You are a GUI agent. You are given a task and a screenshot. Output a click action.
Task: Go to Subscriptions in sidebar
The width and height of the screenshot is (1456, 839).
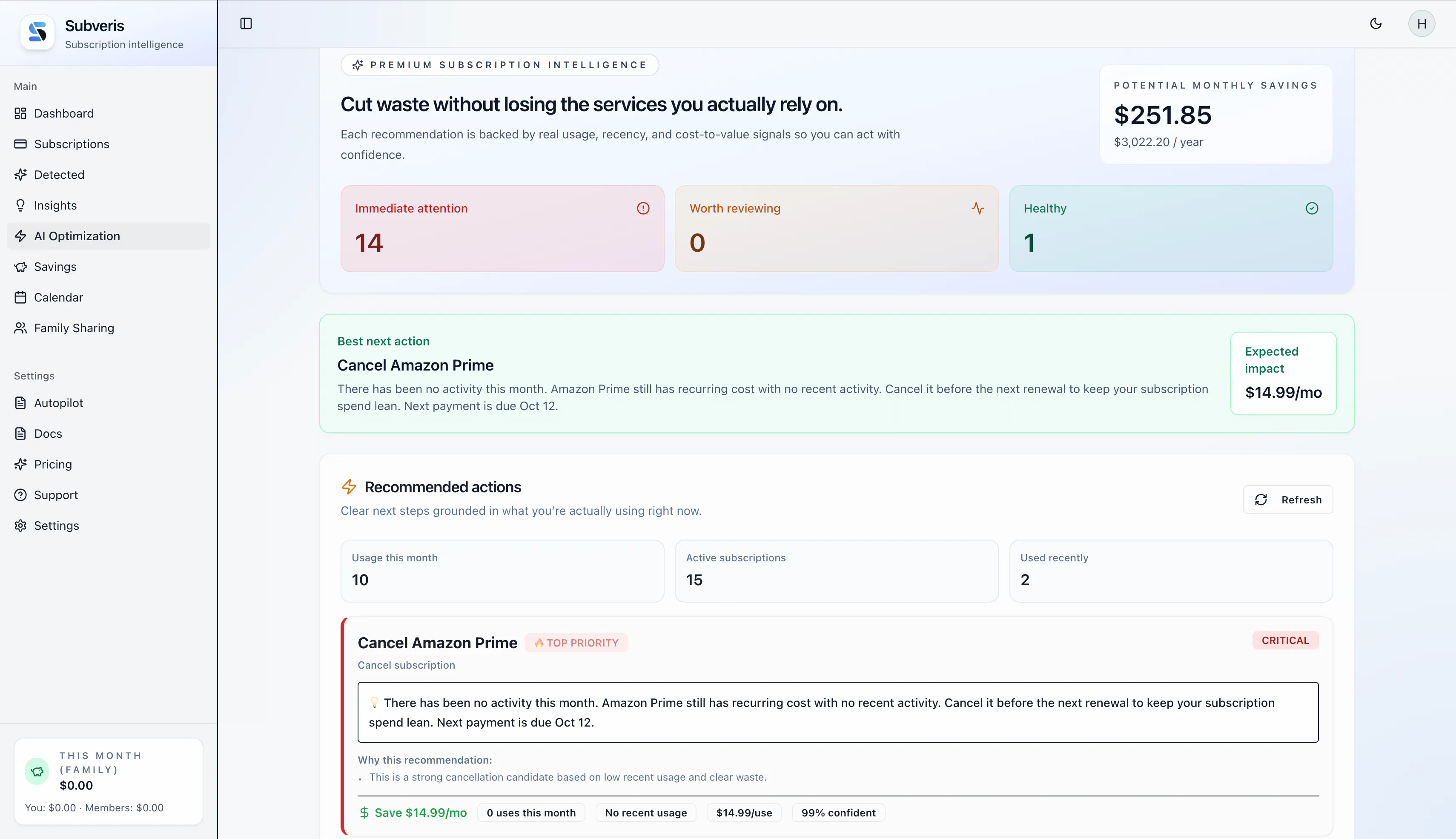pyautogui.click(x=108, y=144)
